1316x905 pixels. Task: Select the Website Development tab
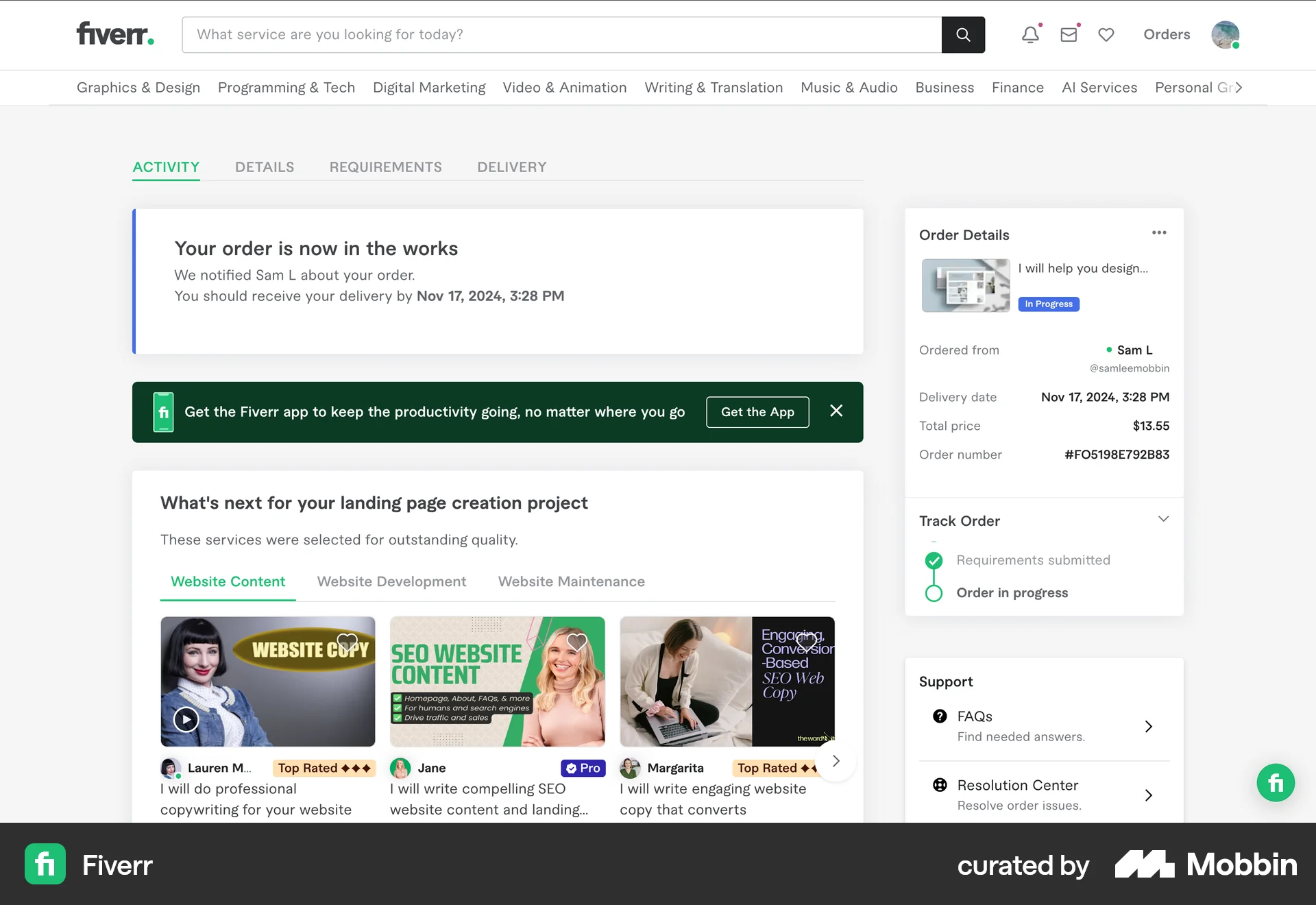click(391, 581)
